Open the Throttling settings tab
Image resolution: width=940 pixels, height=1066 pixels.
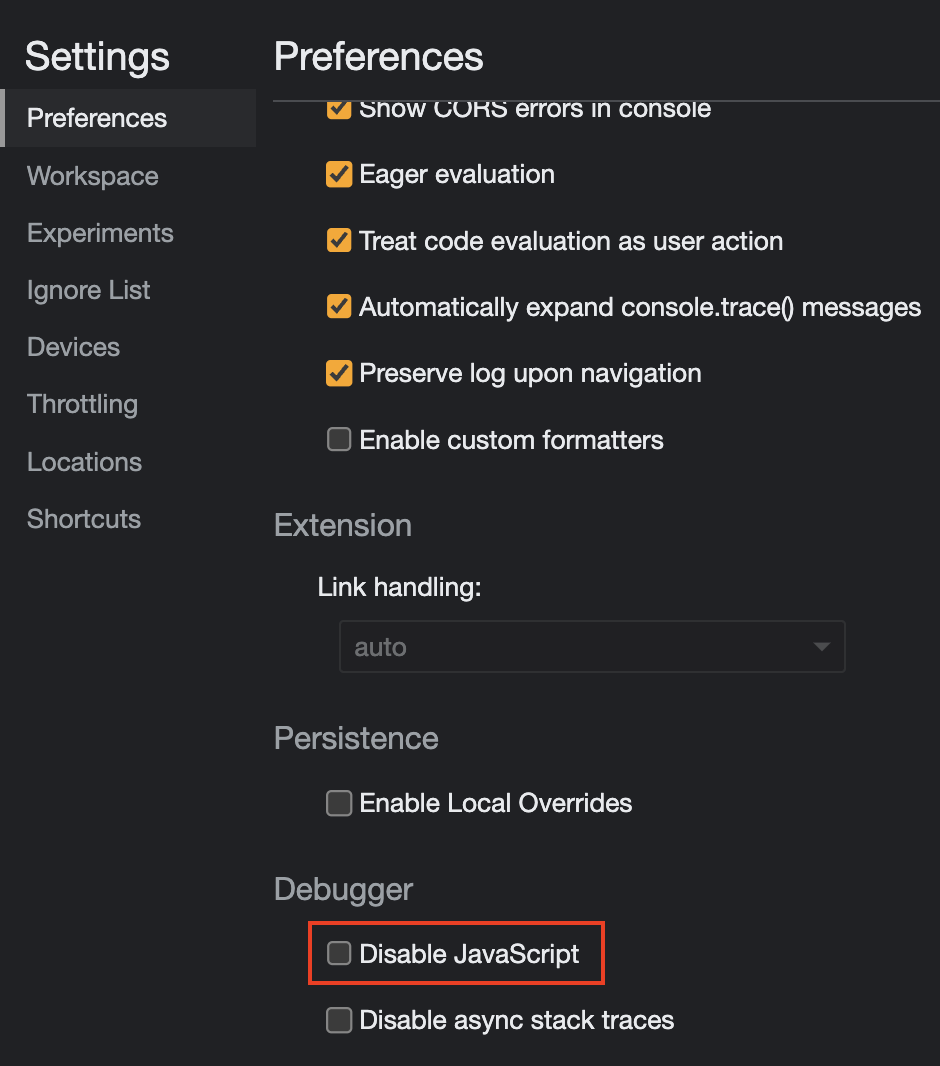tap(82, 405)
